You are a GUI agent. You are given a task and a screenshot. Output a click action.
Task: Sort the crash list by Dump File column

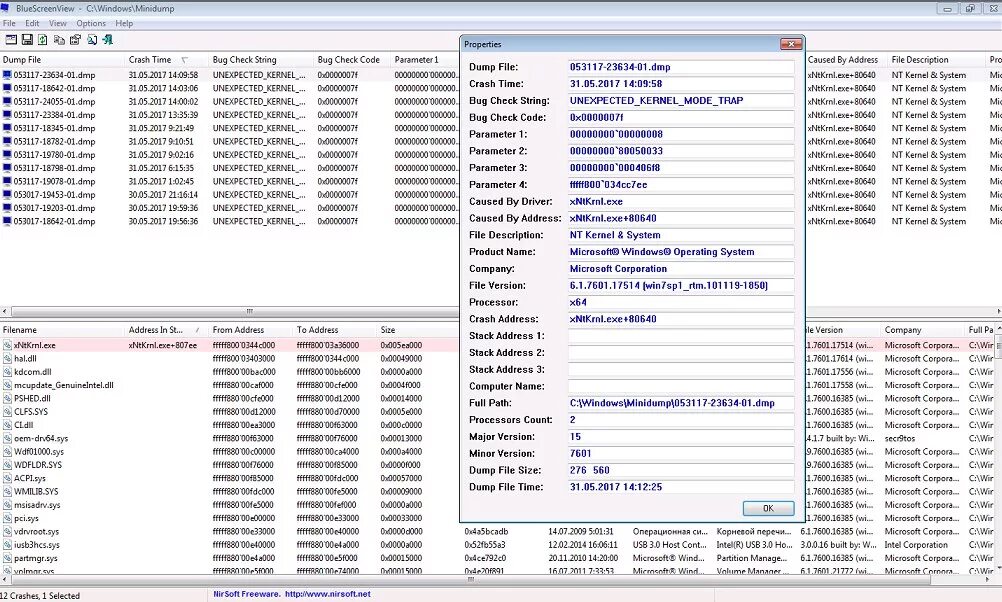tap(63, 59)
